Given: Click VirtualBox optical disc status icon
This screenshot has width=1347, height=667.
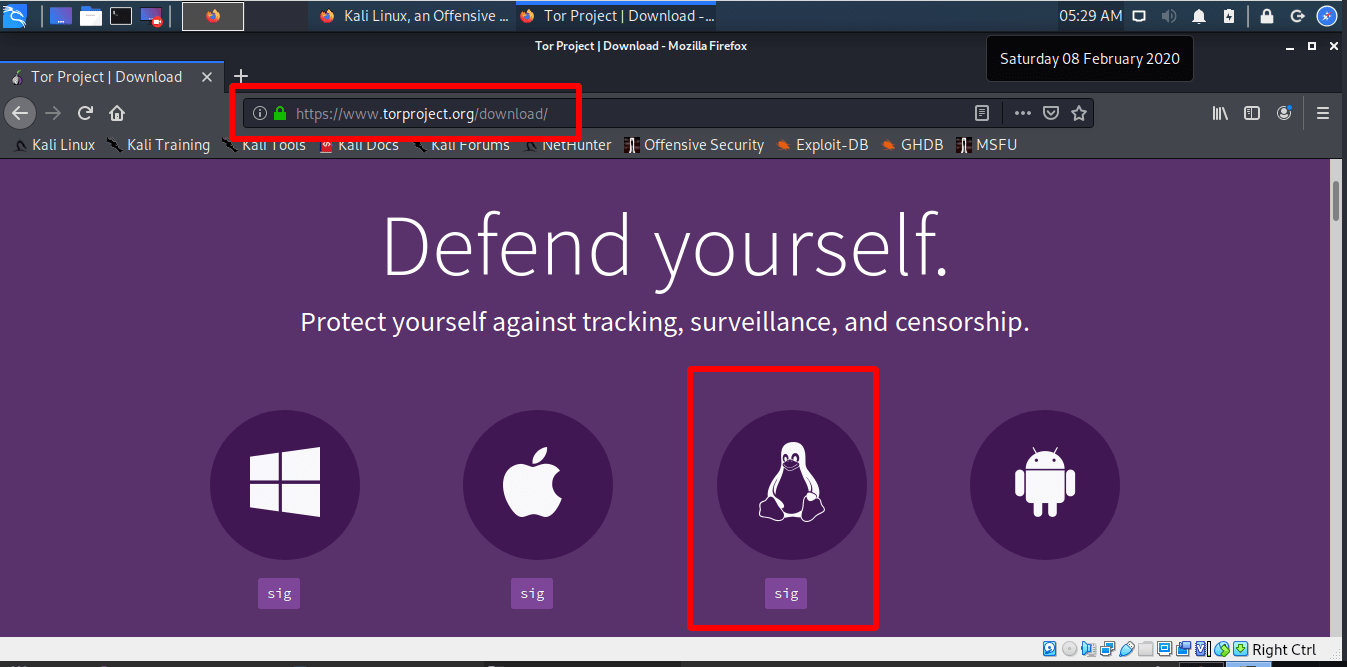Looking at the screenshot, I should click(1069, 649).
